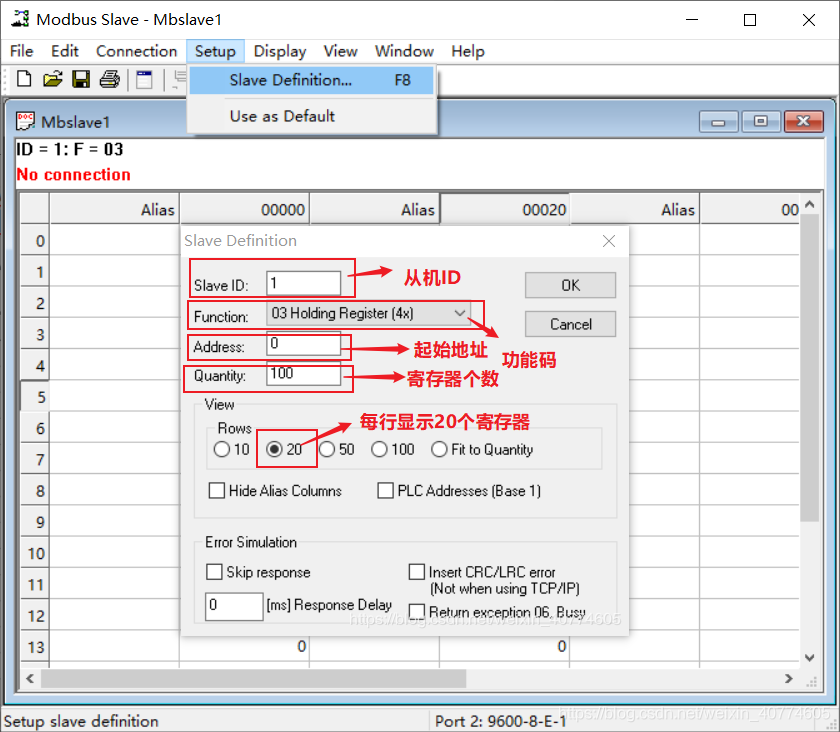Open the Help menu
This screenshot has width=840, height=732.
[468, 51]
